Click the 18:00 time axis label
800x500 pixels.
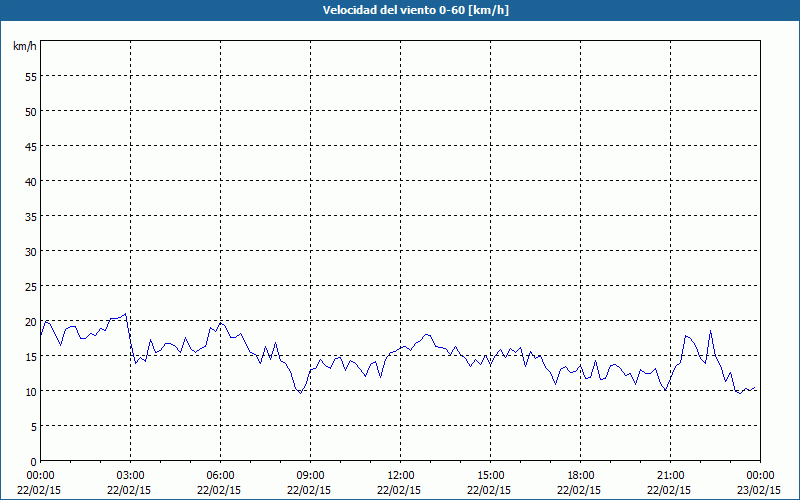(x=581, y=476)
